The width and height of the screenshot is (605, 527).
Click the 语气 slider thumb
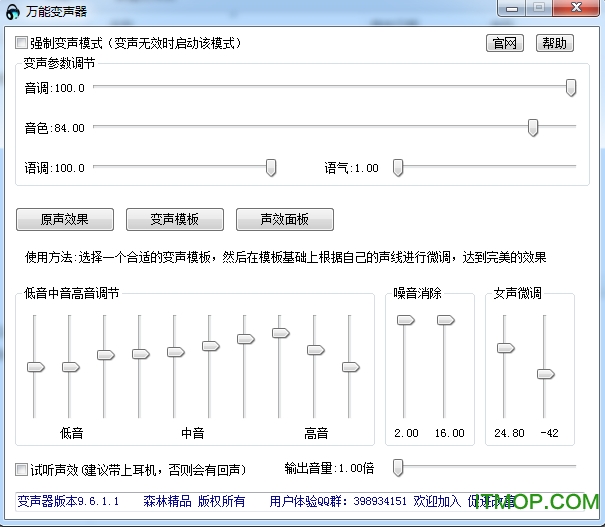coord(397,167)
